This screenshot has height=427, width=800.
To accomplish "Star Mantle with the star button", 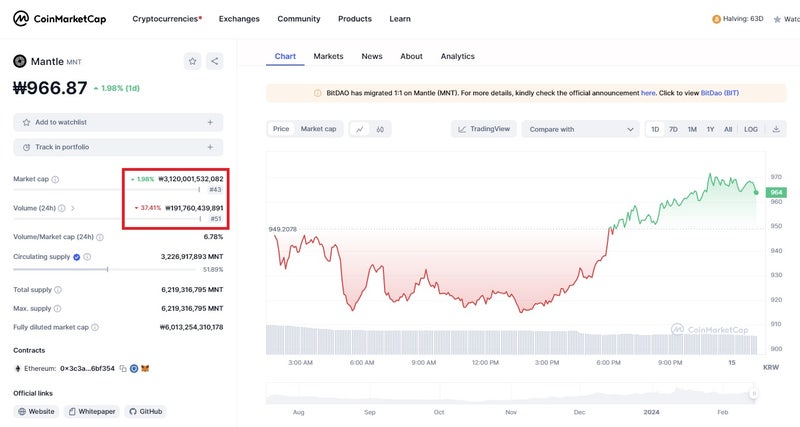I will point(192,61).
